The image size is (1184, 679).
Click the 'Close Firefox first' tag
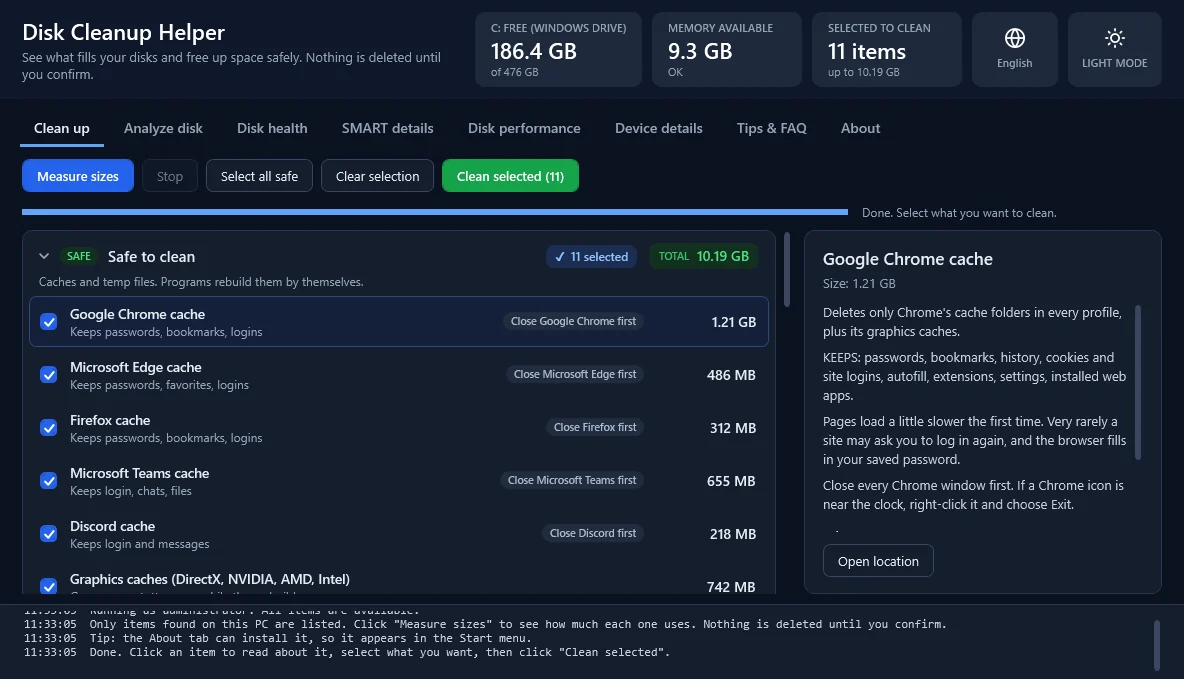(x=595, y=427)
